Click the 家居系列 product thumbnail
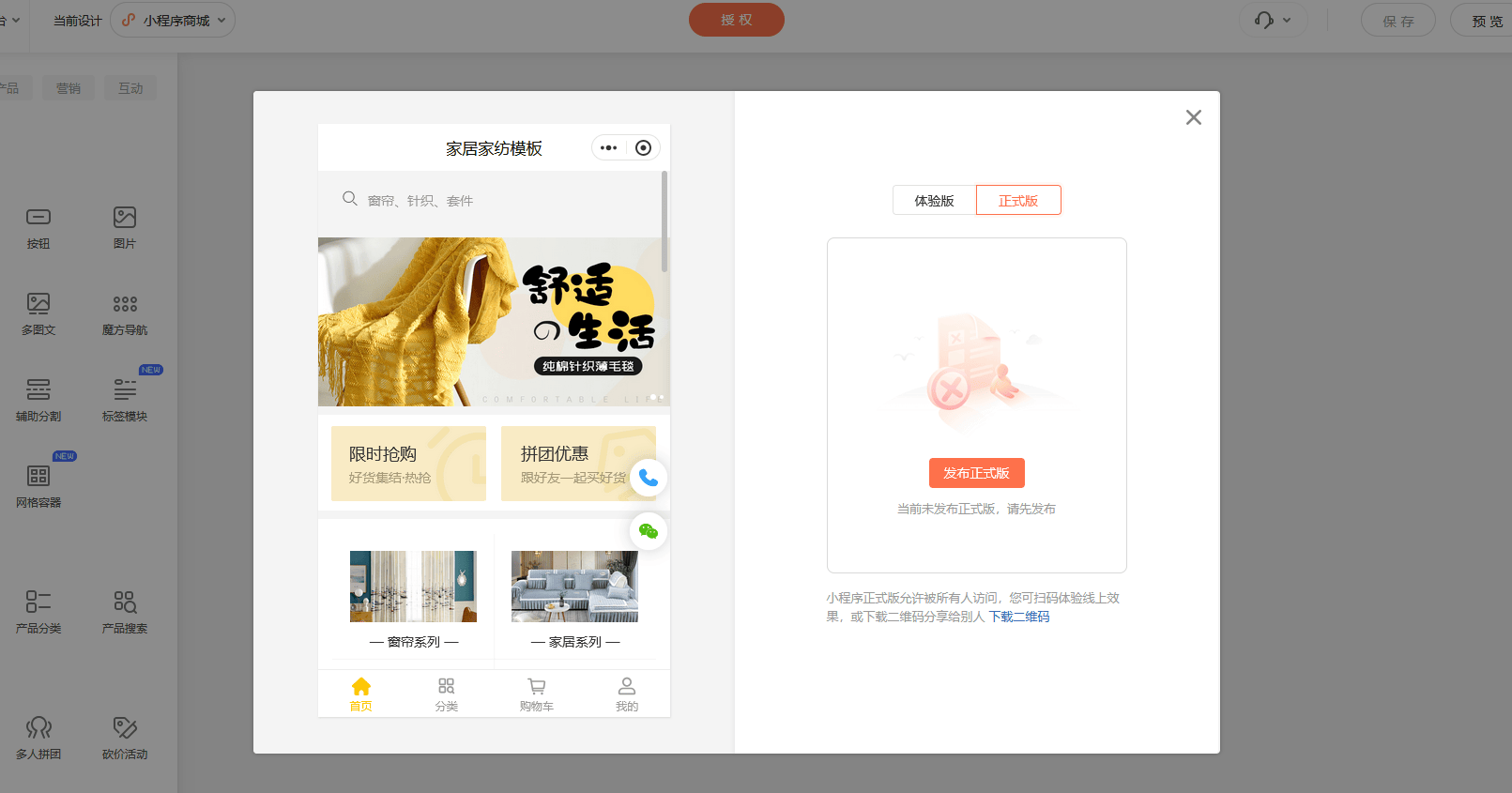The width and height of the screenshot is (1512, 793). coord(574,587)
